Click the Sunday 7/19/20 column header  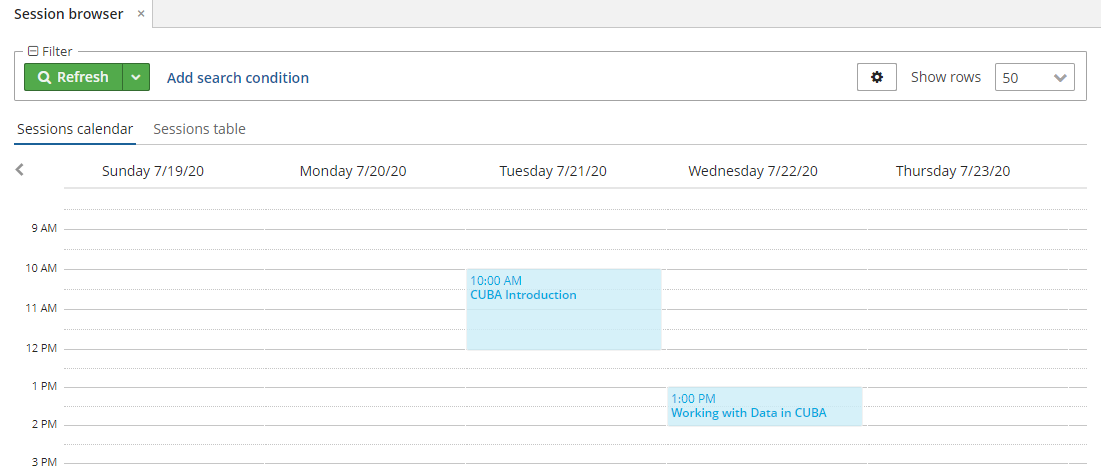153,171
